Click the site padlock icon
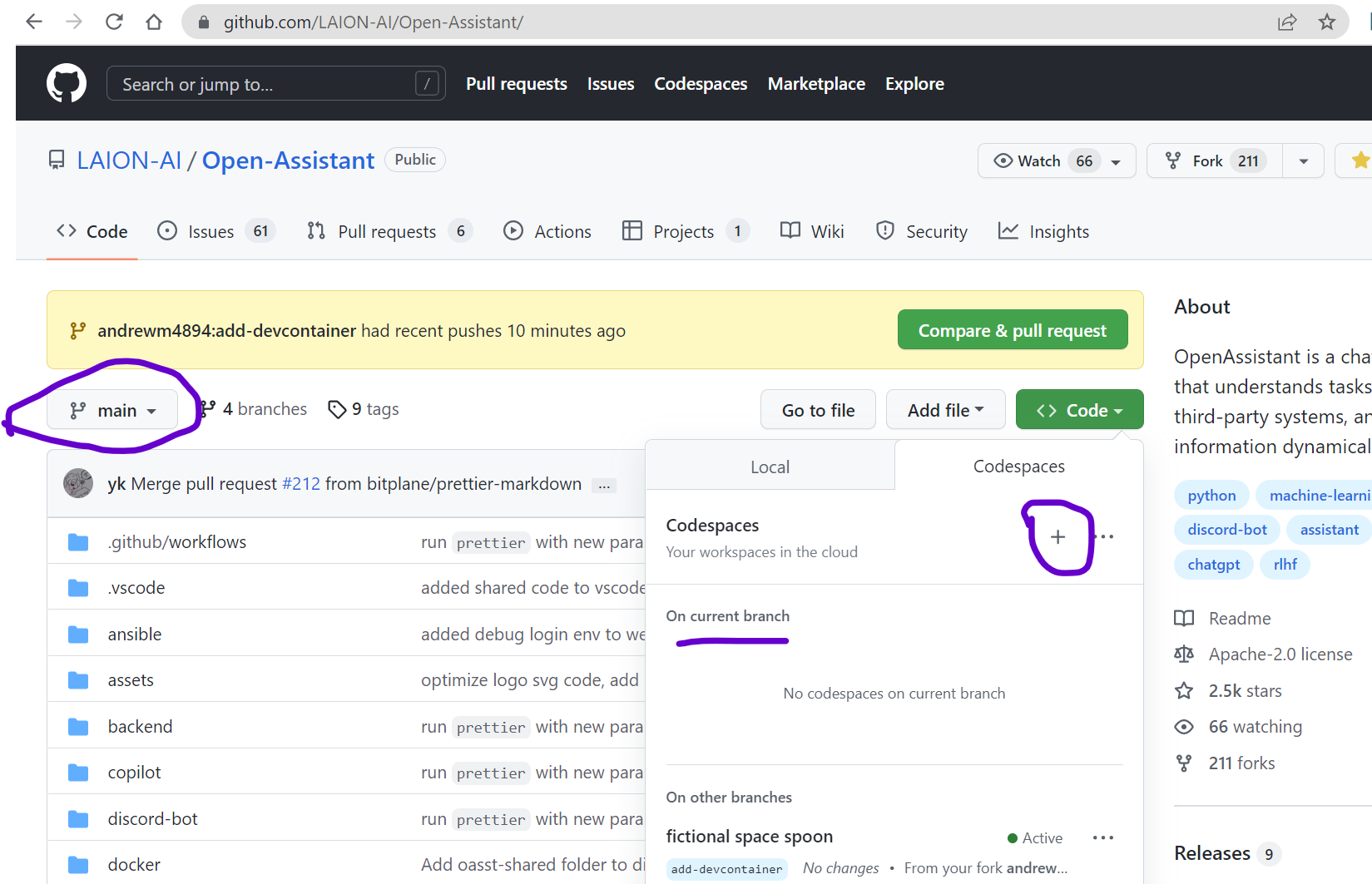1372x884 pixels. coord(204,22)
